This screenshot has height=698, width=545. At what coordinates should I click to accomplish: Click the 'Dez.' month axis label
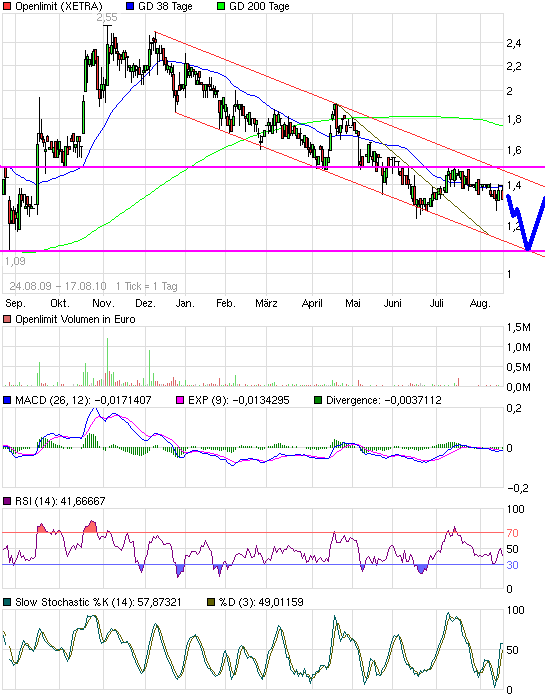pos(146,304)
